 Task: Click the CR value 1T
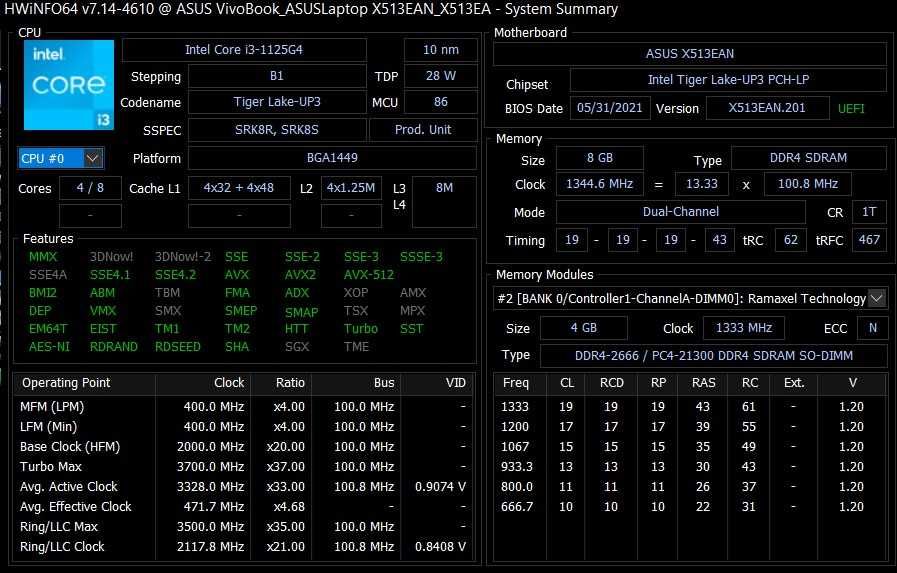[869, 212]
